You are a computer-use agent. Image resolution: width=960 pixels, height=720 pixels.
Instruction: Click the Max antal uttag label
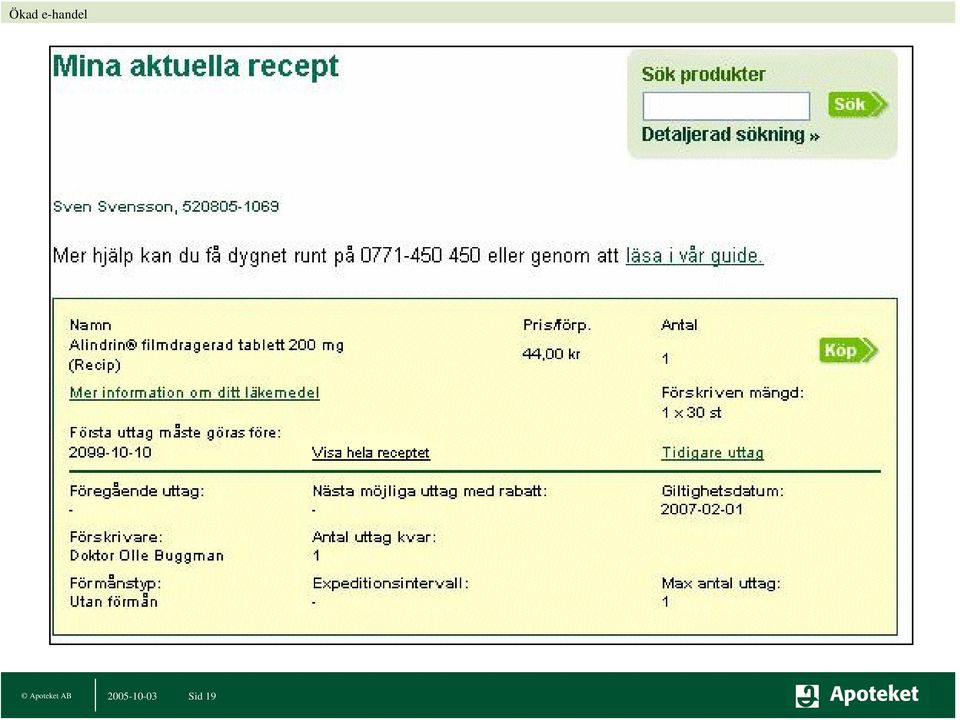click(721, 583)
